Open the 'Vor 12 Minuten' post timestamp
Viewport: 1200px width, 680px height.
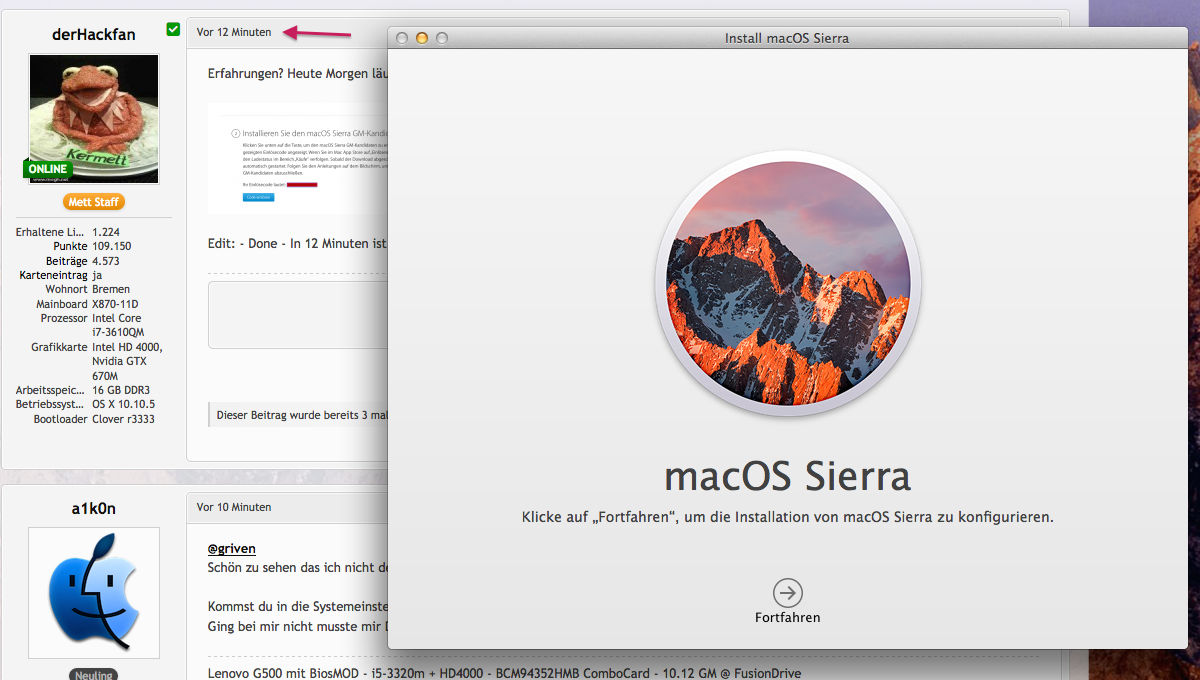[234, 32]
